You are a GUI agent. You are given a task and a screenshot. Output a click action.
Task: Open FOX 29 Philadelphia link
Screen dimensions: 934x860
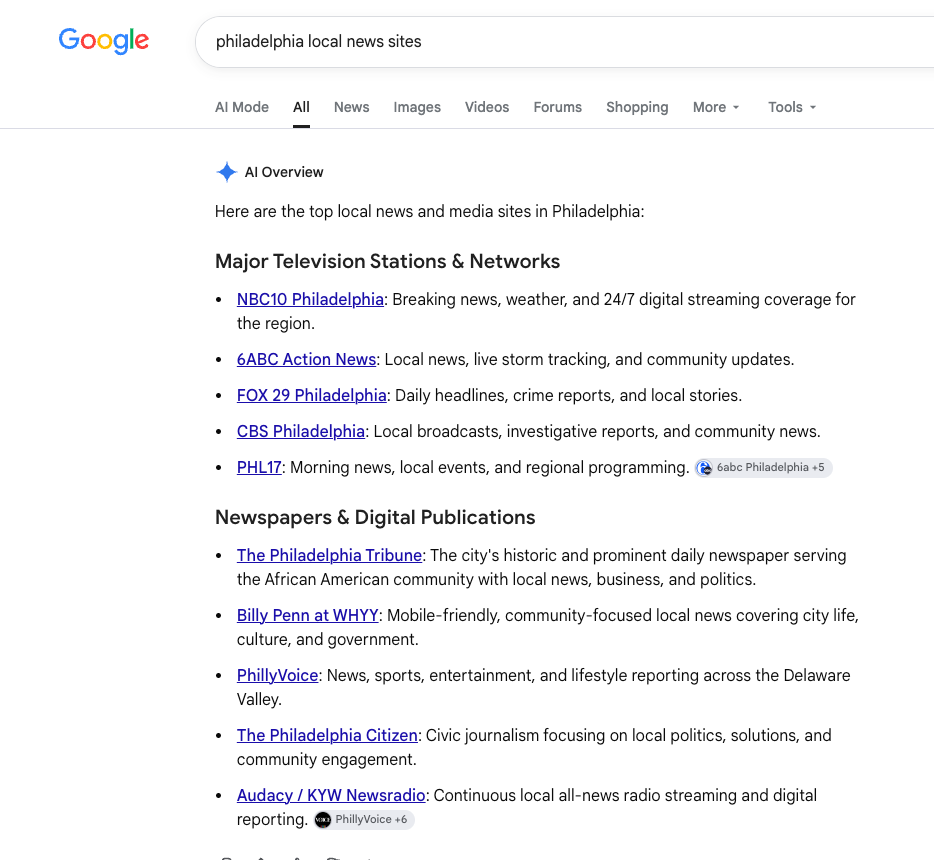312,395
